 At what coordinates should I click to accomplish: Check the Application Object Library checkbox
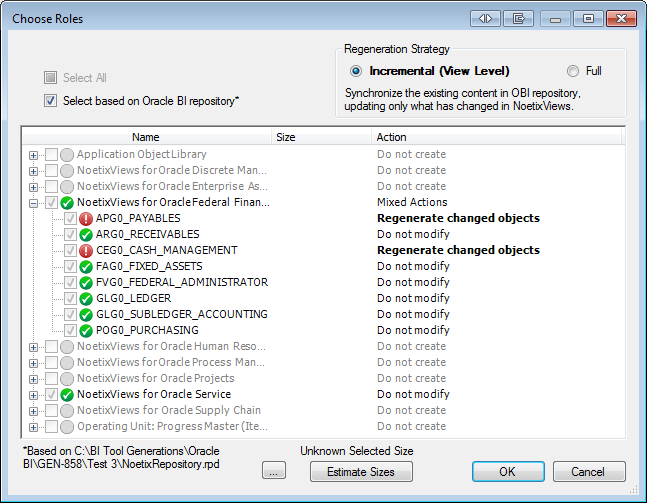pyautogui.click(x=51, y=154)
